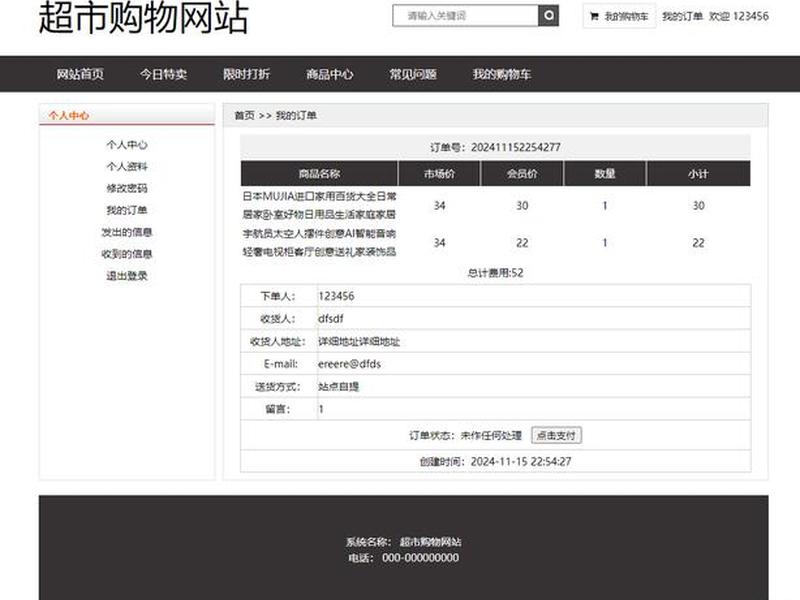Image resolution: width=800 pixels, height=600 pixels.
Task: Click the 总计费用:52 total text
Action: click(x=495, y=272)
